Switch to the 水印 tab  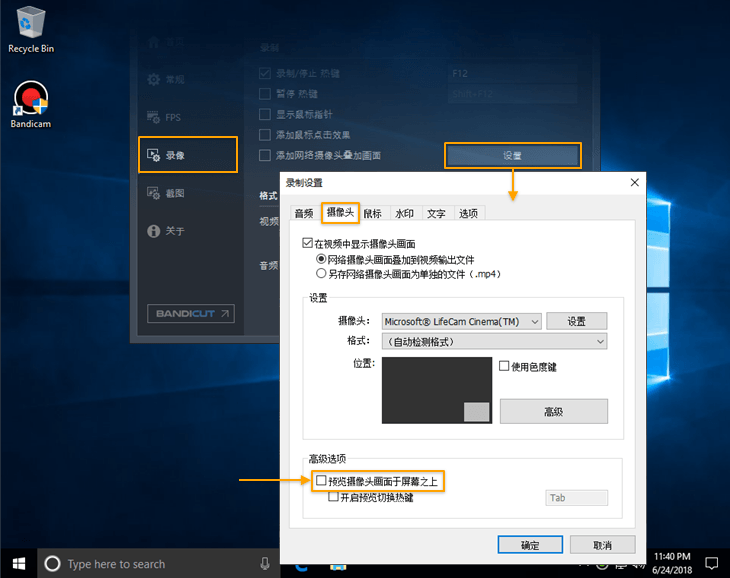point(405,214)
